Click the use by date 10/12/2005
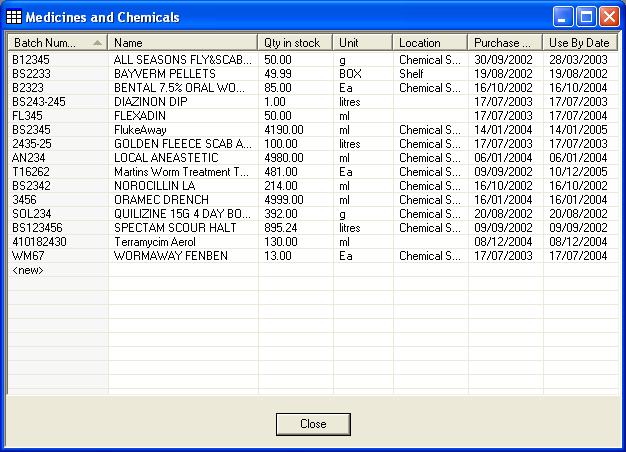Screen dimensions: 626x452 pos(580,172)
